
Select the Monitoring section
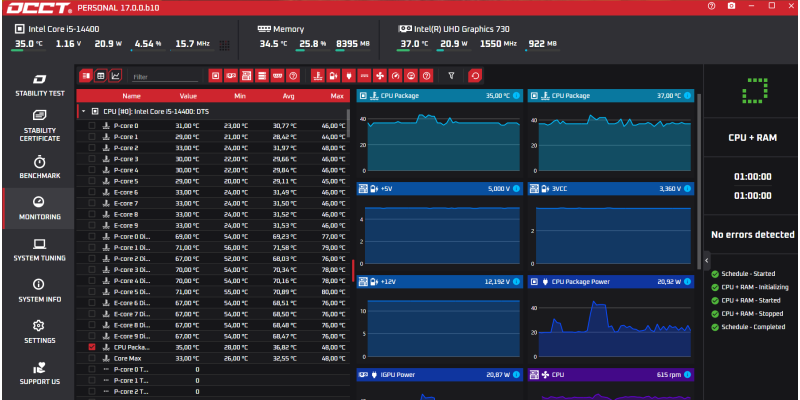pos(40,208)
